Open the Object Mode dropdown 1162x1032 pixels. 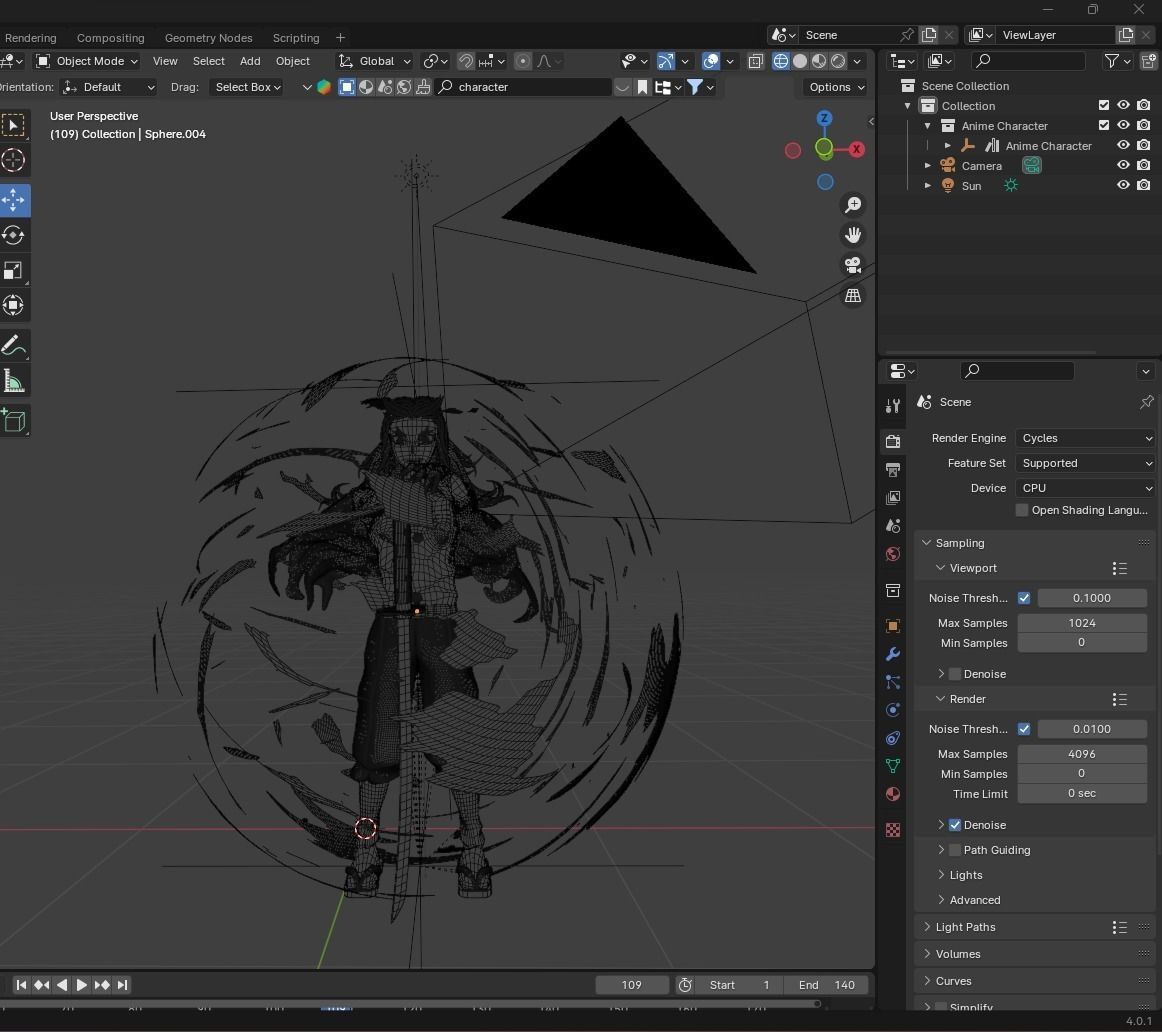click(87, 61)
